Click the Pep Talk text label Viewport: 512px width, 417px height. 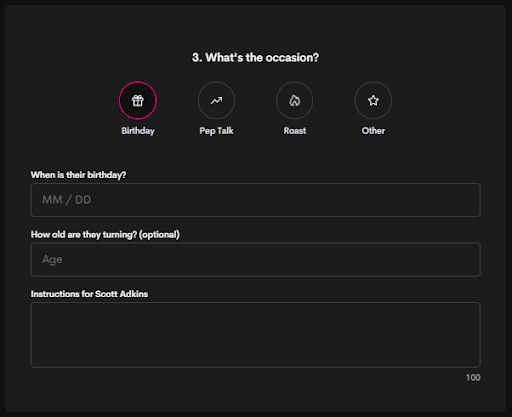pos(216,131)
